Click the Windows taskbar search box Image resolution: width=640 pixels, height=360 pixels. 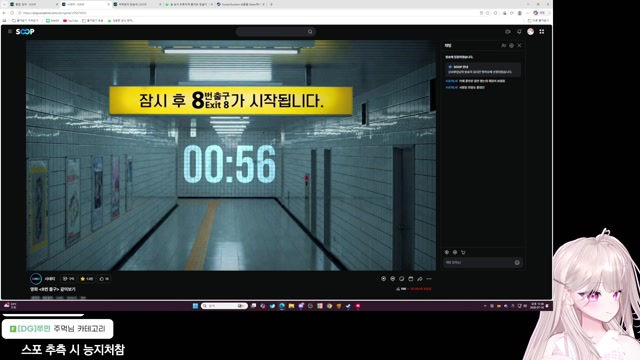[x=224, y=306]
